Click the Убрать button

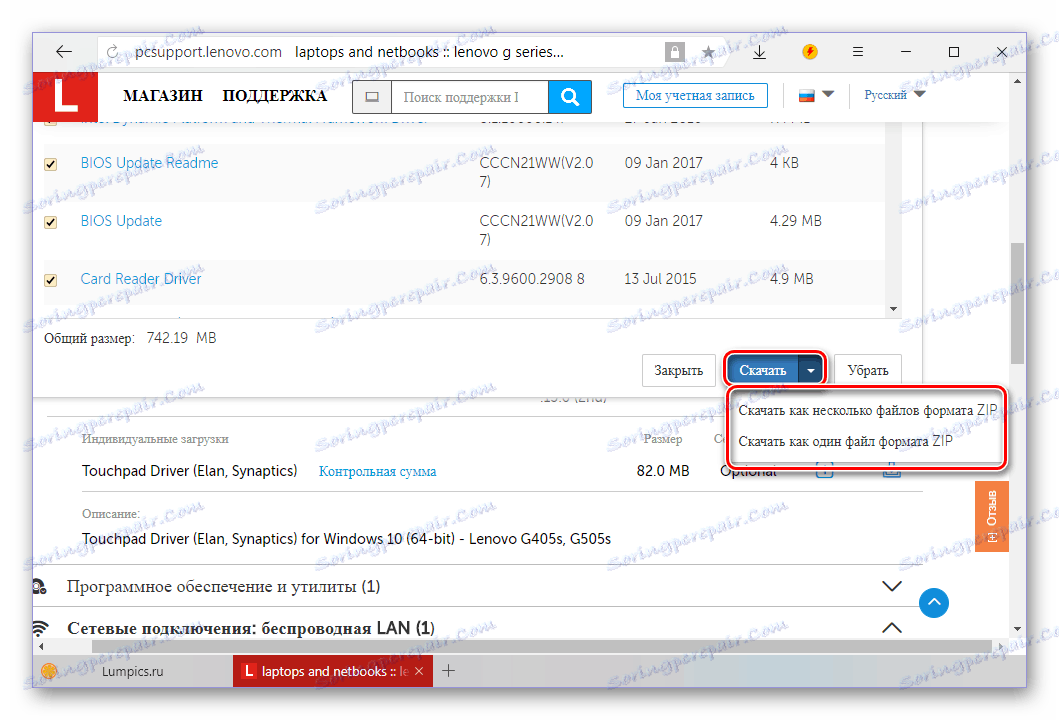(868, 370)
